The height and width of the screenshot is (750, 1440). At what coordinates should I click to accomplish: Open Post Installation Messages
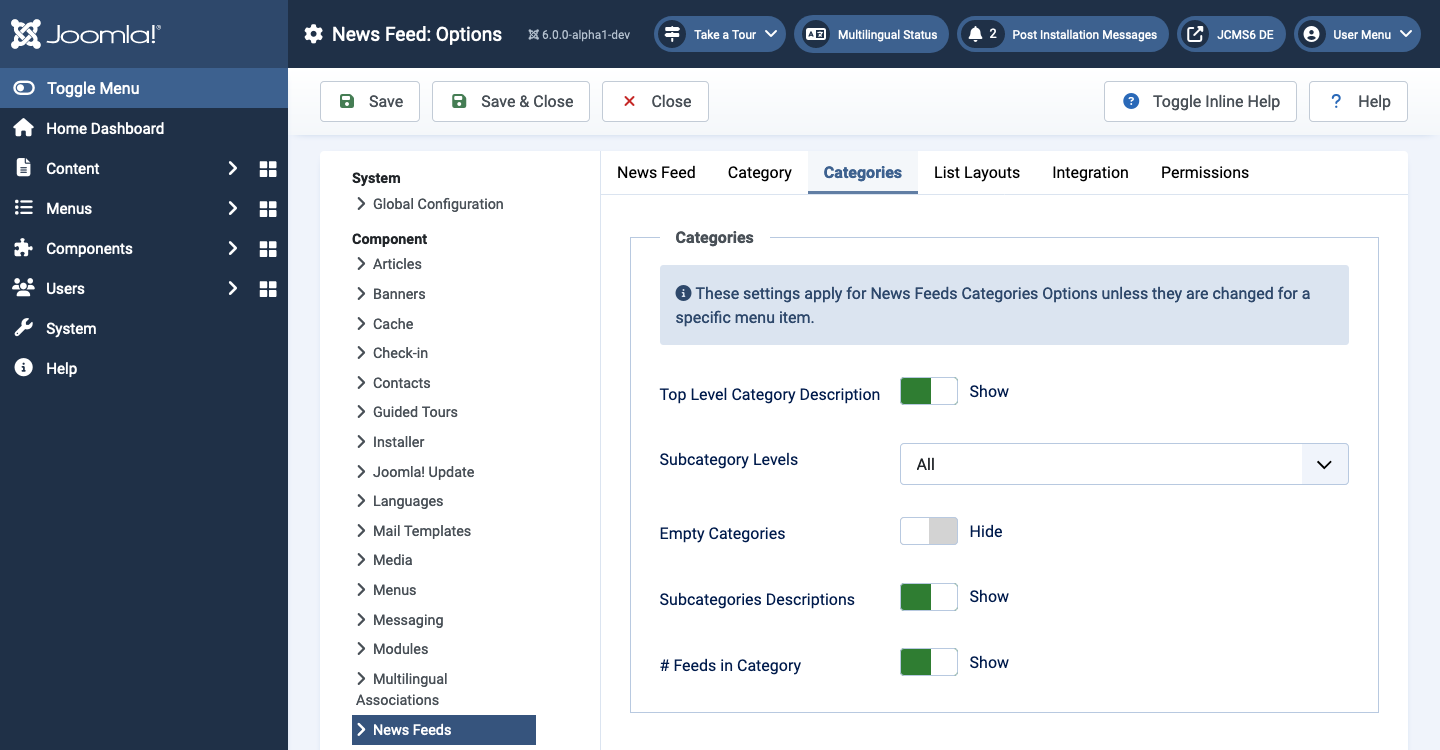(x=1063, y=34)
